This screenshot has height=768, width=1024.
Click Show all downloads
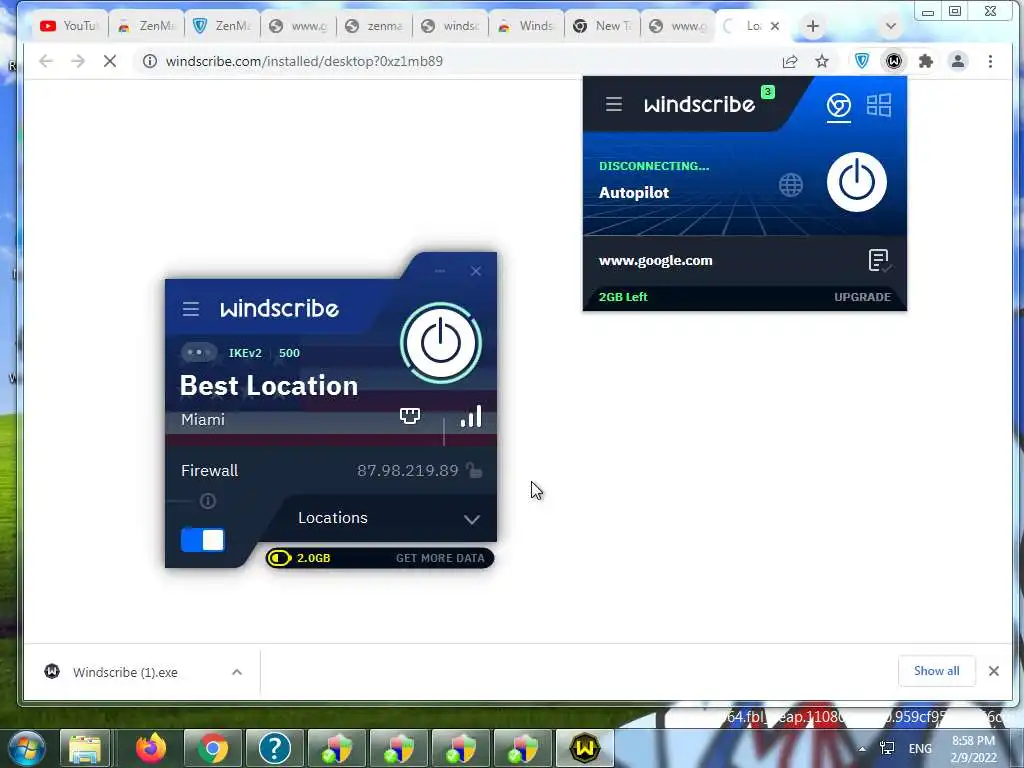(936, 671)
